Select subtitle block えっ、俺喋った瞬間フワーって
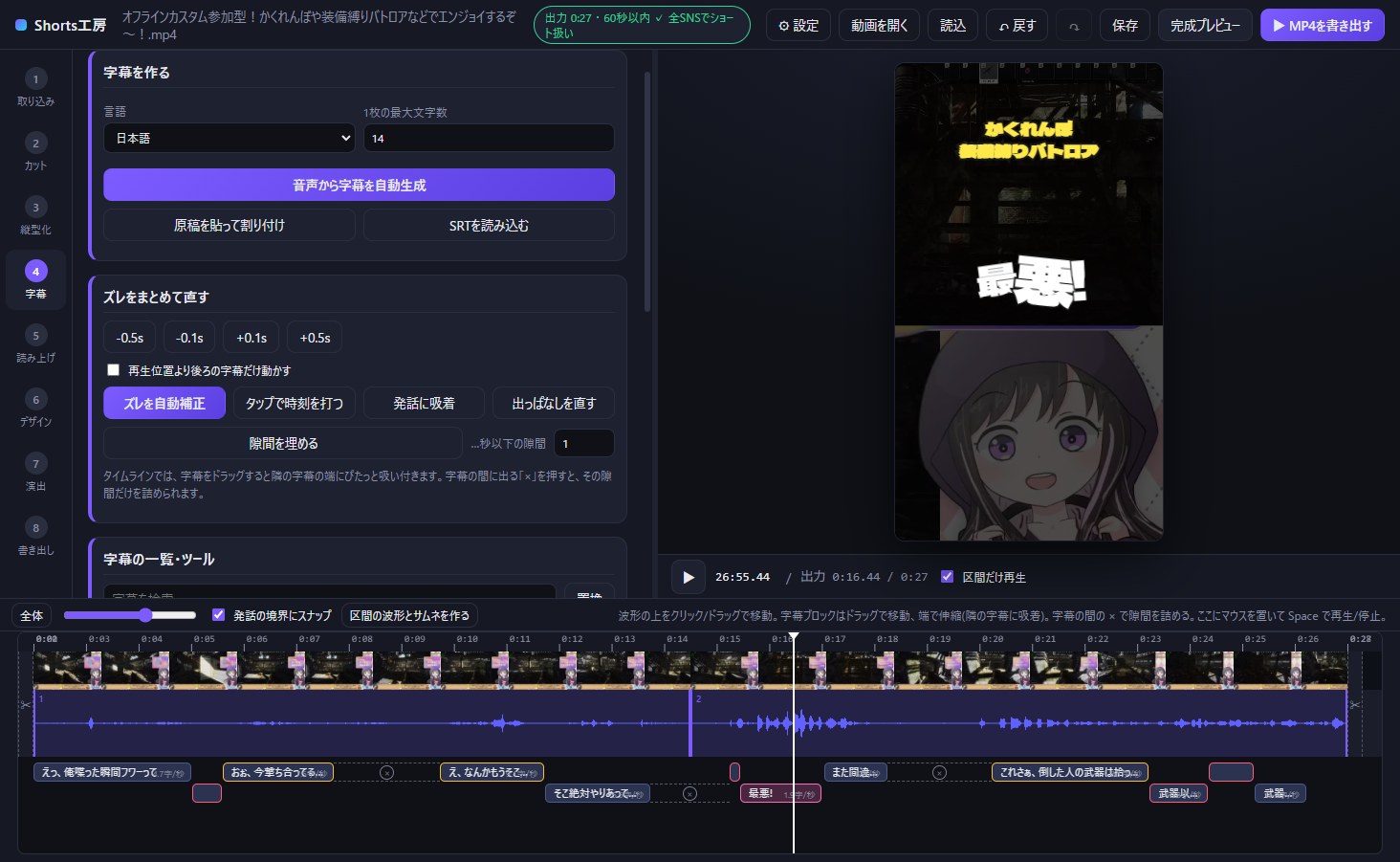Image resolution: width=1400 pixels, height=862 pixels. click(113, 772)
